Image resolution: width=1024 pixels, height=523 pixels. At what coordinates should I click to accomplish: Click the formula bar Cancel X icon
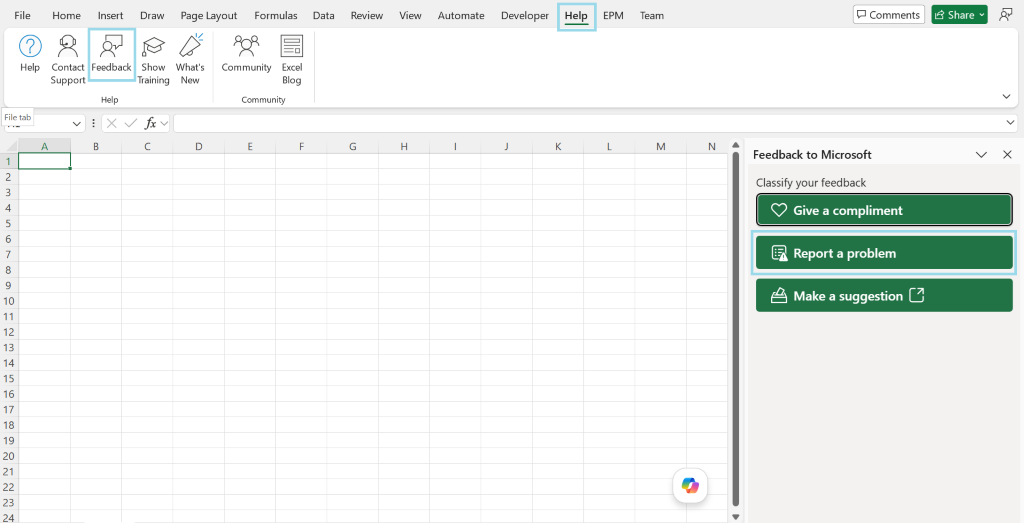coord(112,123)
